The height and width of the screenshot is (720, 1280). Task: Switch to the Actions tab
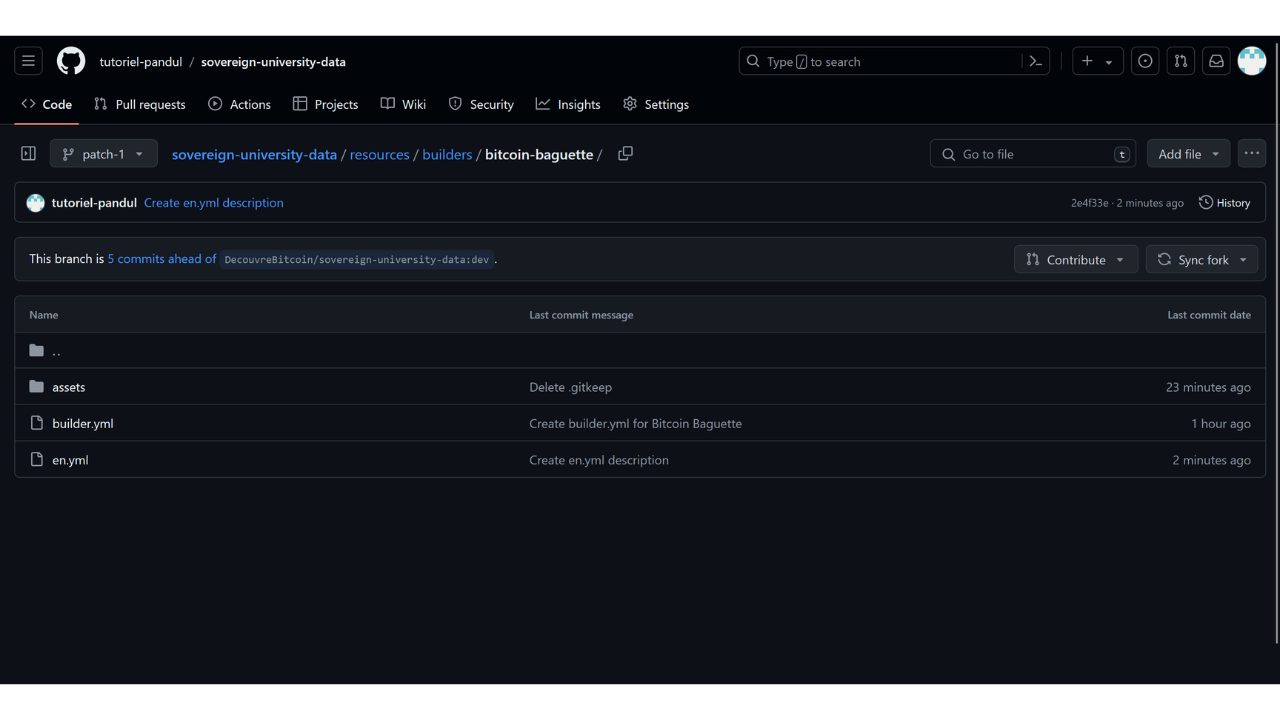[x=239, y=104]
